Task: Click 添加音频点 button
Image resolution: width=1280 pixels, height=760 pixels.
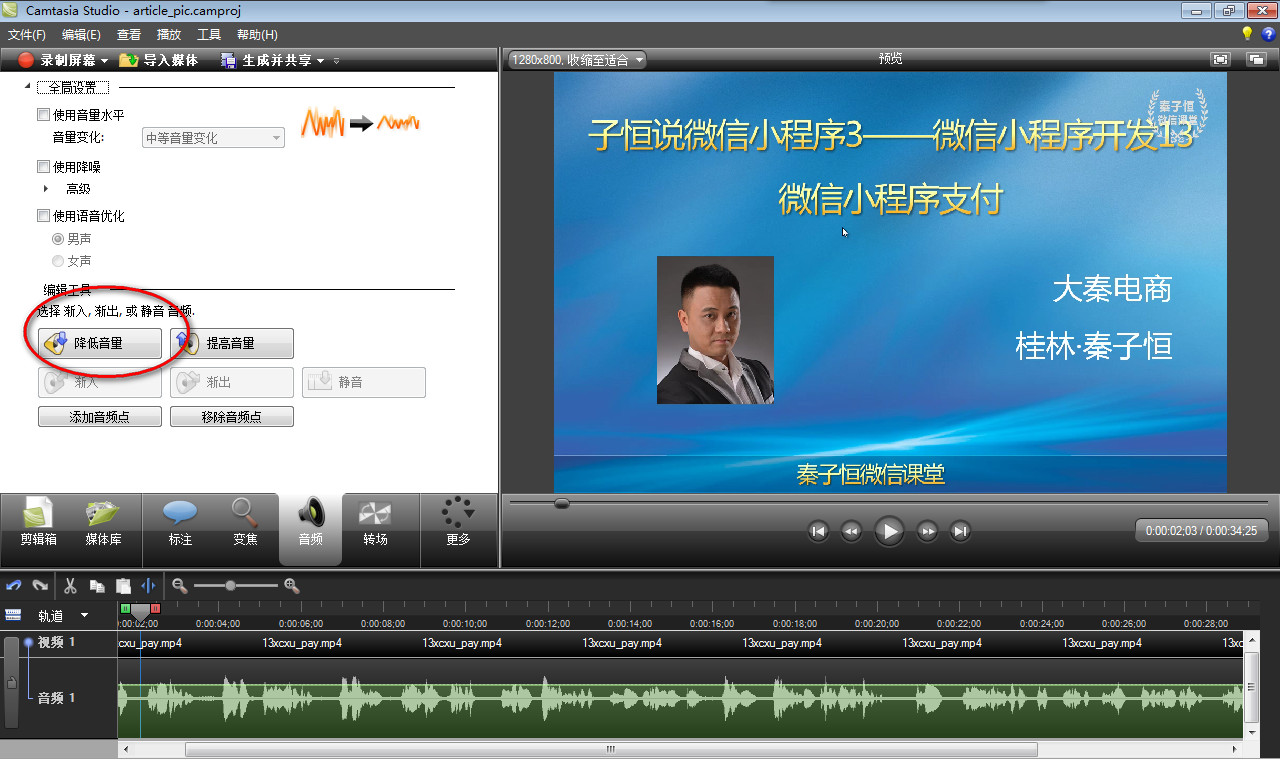Action: pos(100,417)
